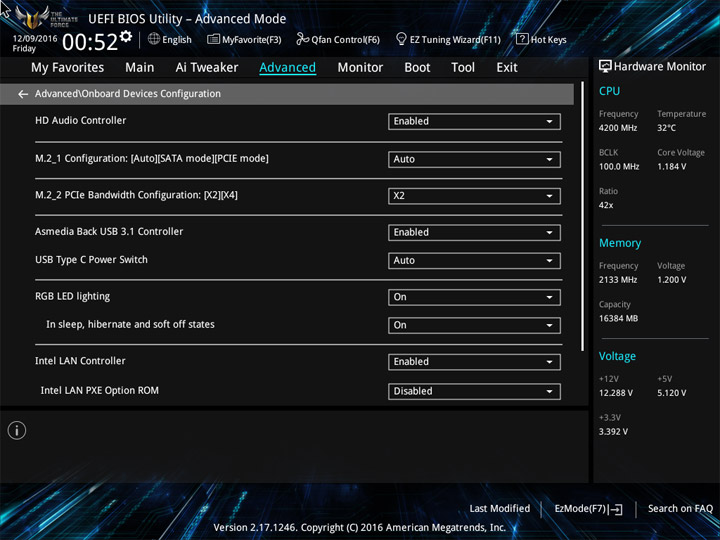Screen dimensions: 720x540
Task: Click the 1.184 V core voltage value
Action: pyautogui.click(x=671, y=167)
